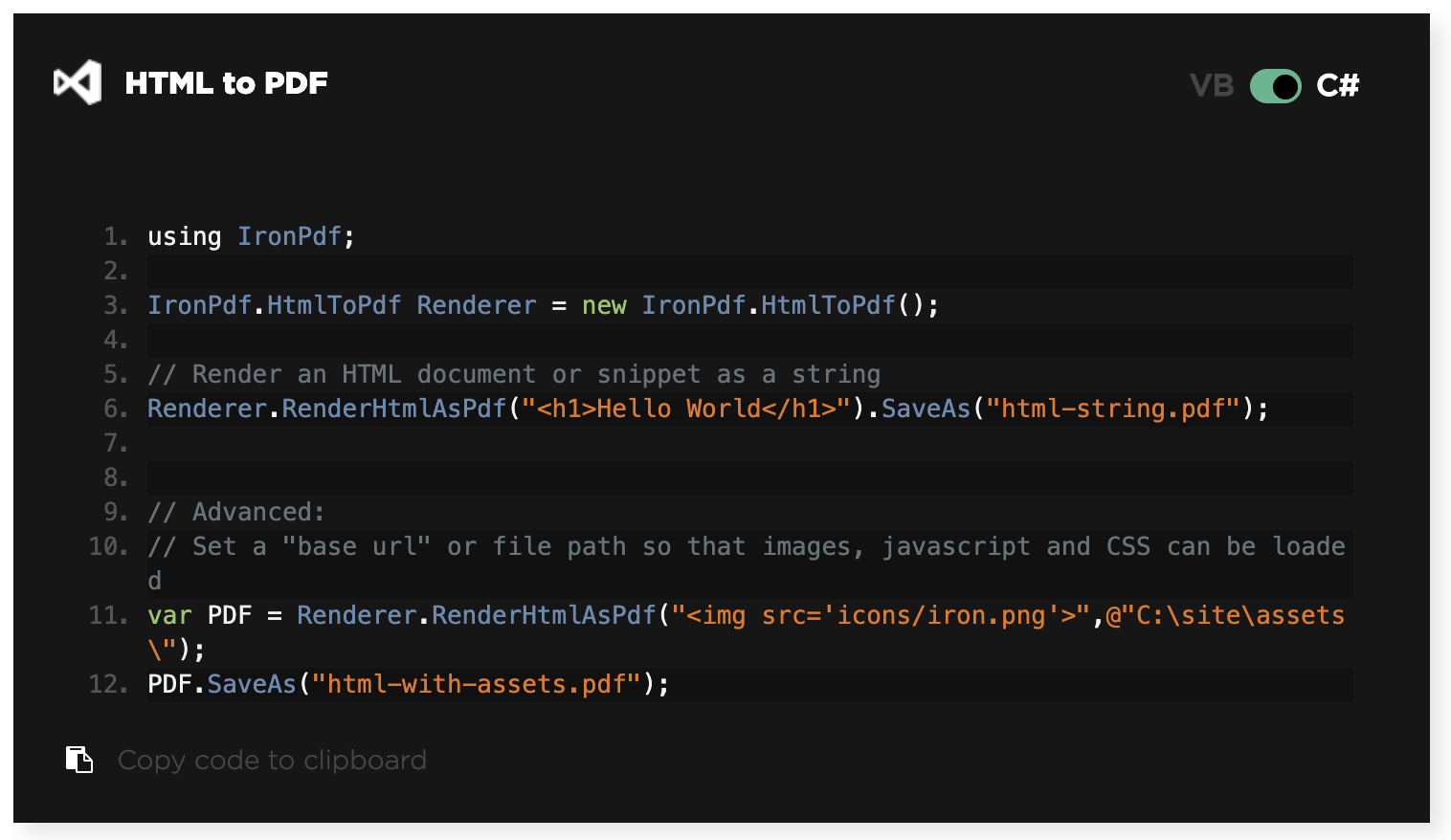Click the string "<h1>Hello World</h1>"
This screenshot has width=1451, height=840.
[686, 409]
